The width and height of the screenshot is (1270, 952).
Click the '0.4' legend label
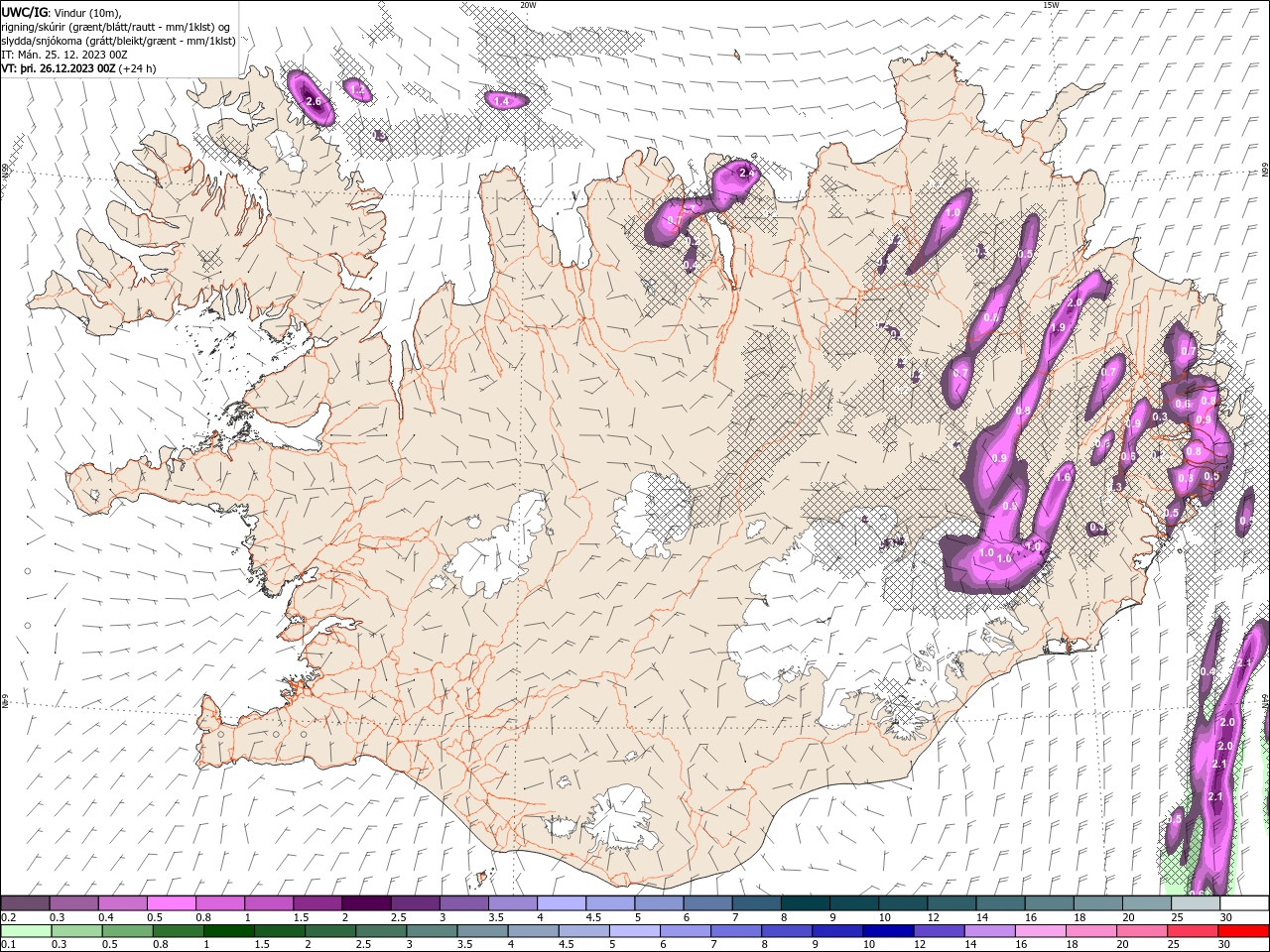106,917
